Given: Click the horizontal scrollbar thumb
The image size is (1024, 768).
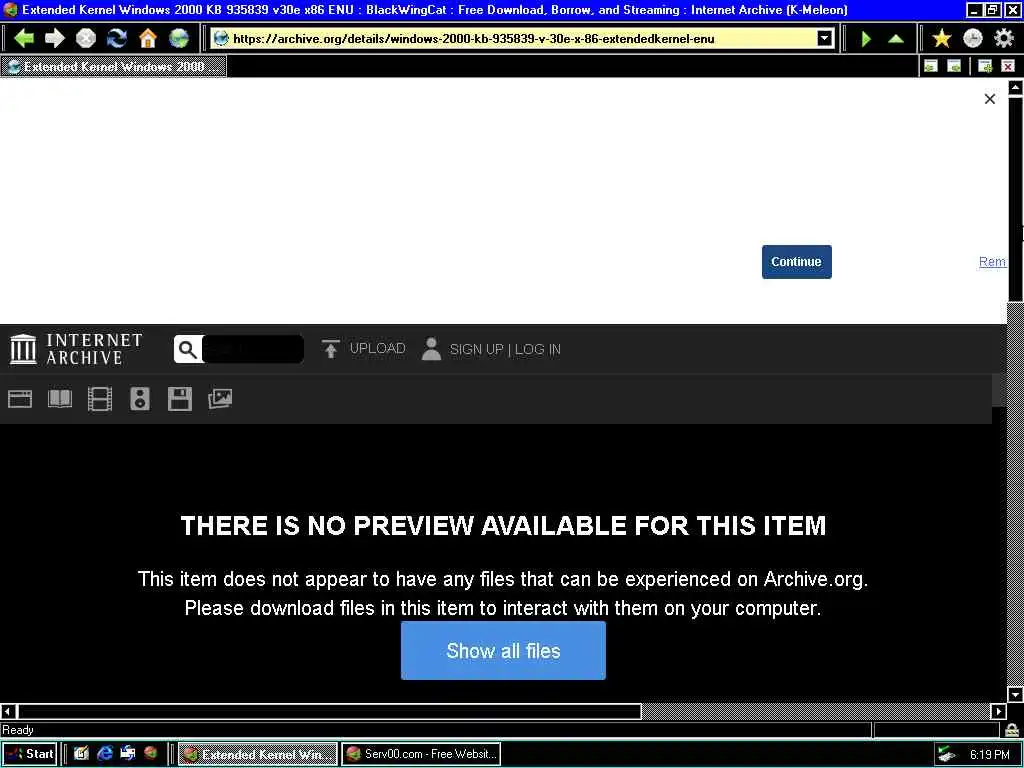Looking at the screenshot, I should pos(329,711).
